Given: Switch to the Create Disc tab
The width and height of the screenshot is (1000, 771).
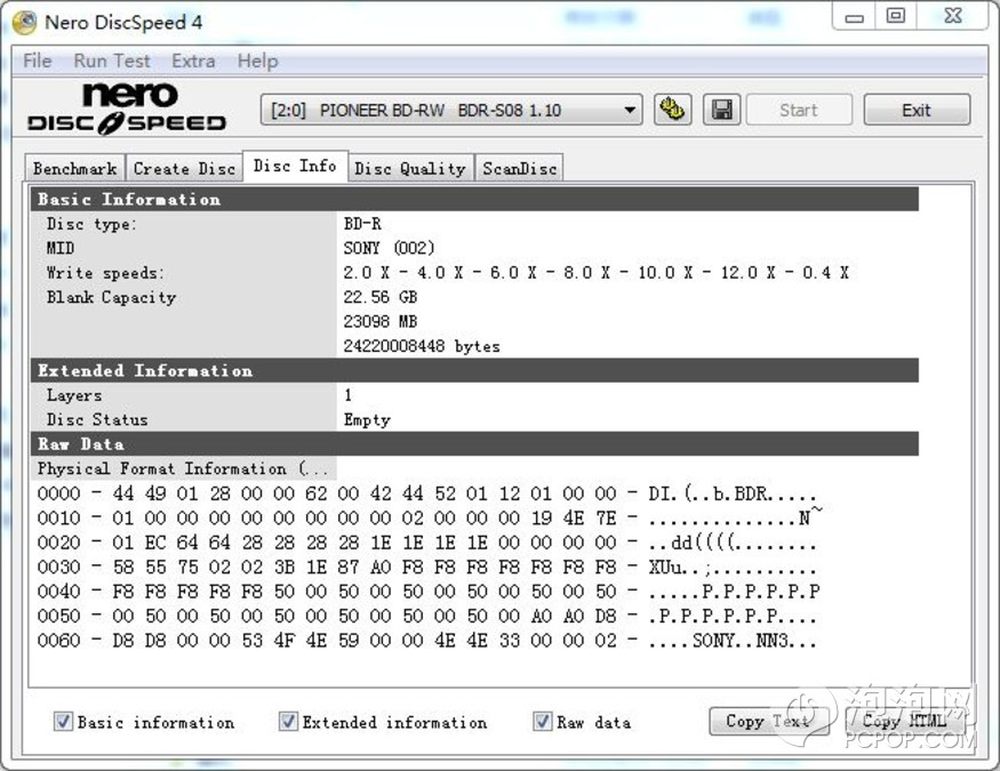Looking at the screenshot, I should pos(184,168).
